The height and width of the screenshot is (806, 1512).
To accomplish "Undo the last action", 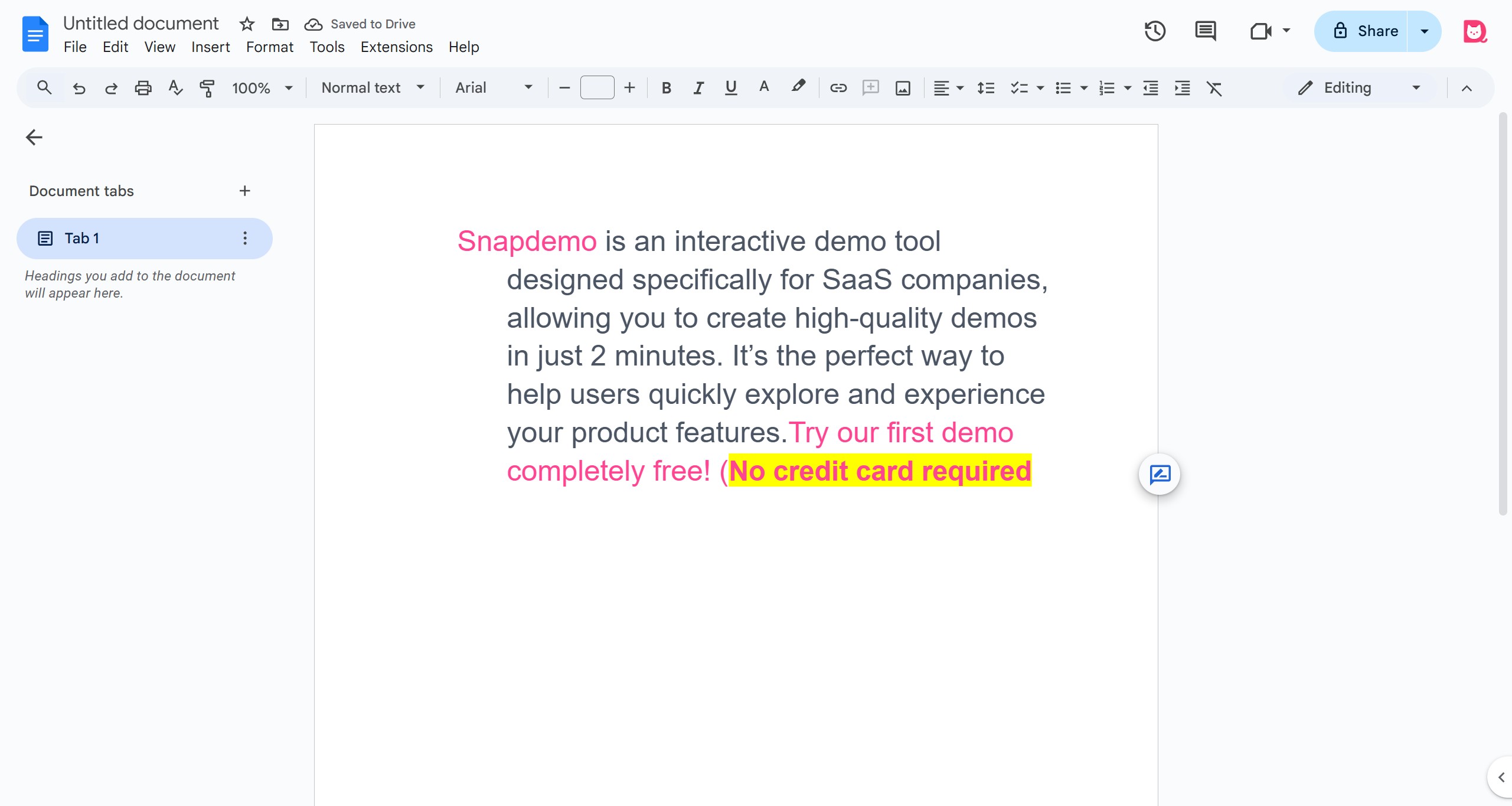I will [79, 88].
